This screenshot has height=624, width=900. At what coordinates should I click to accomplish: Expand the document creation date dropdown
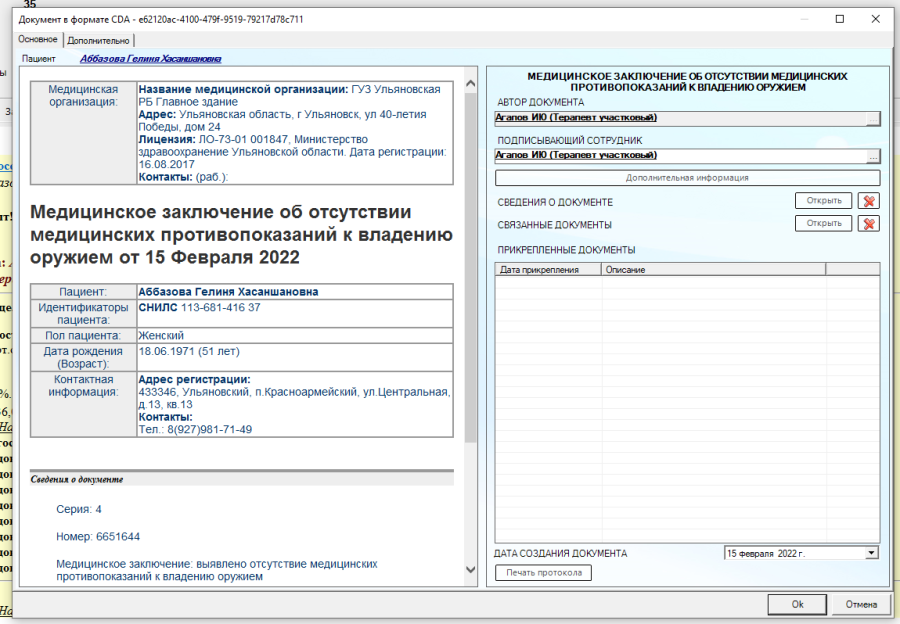tap(871, 553)
